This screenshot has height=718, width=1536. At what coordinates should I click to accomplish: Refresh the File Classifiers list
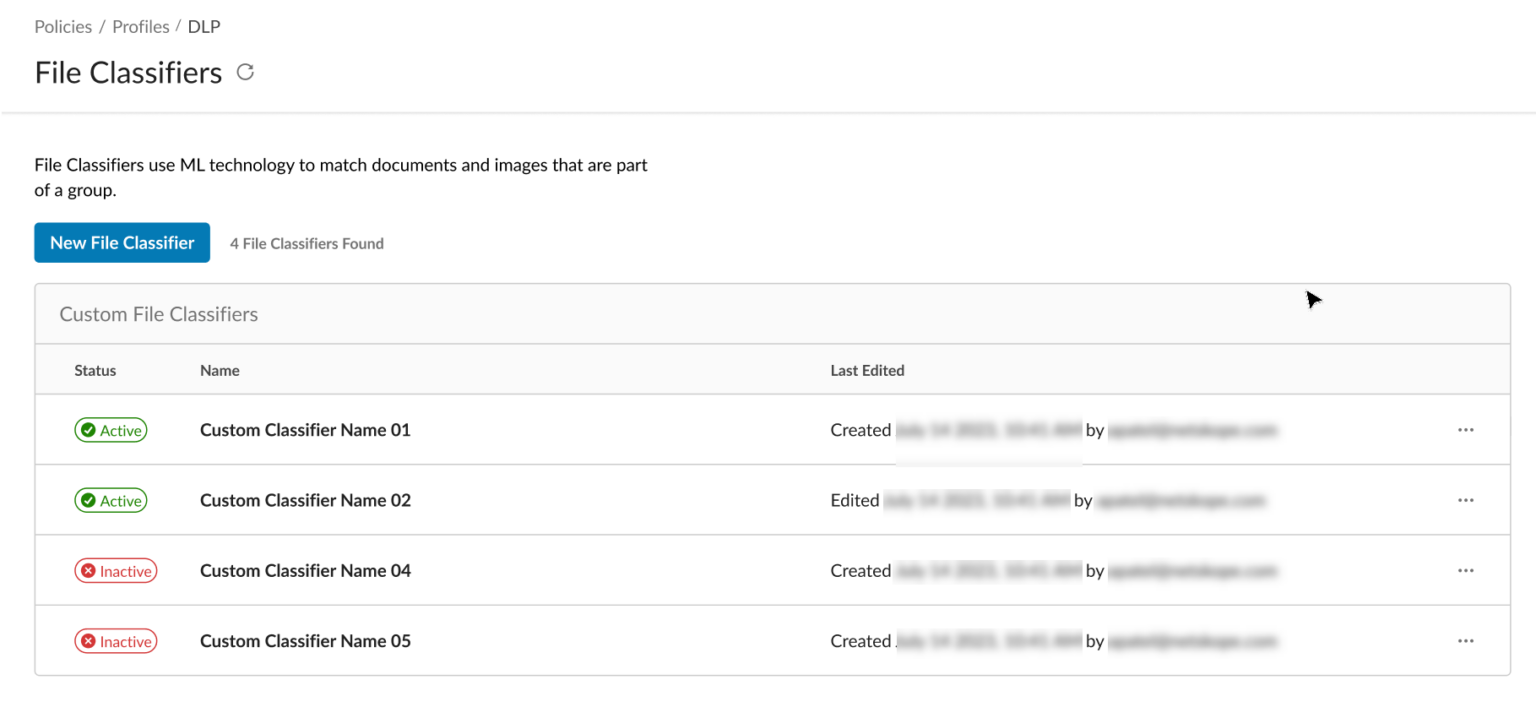[245, 72]
